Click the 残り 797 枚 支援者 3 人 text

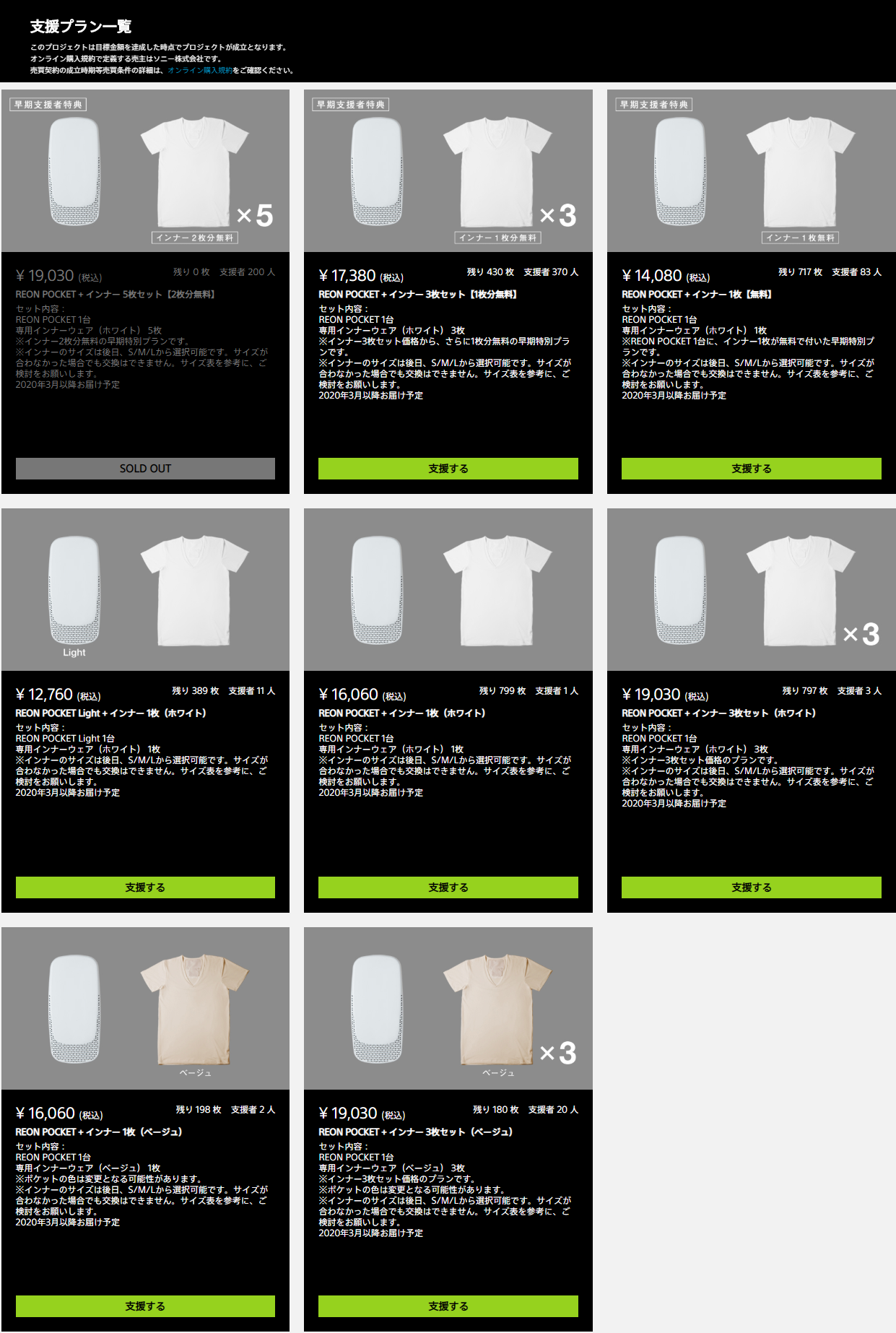832,691
